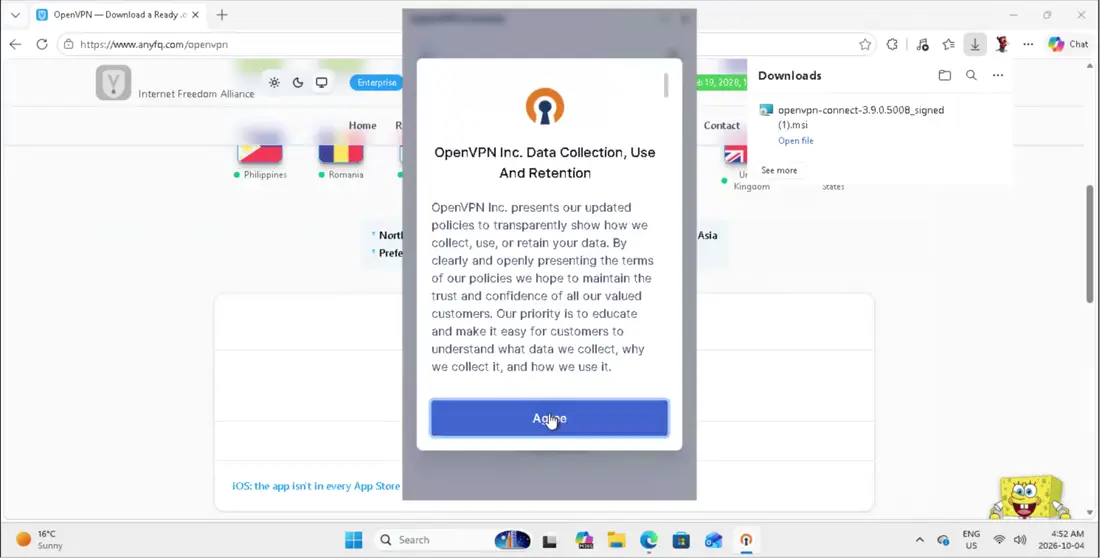Select the United Kingdom server flag
This screenshot has width=1100, height=558.
coord(736,154)
